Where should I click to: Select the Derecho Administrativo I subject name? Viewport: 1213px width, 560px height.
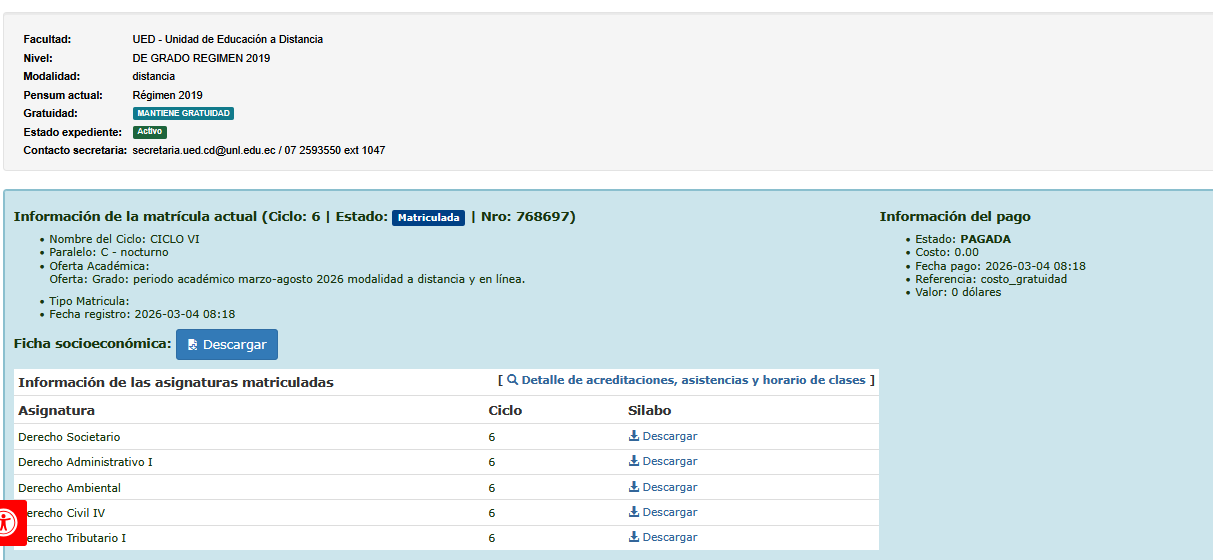tap(85, 462)
